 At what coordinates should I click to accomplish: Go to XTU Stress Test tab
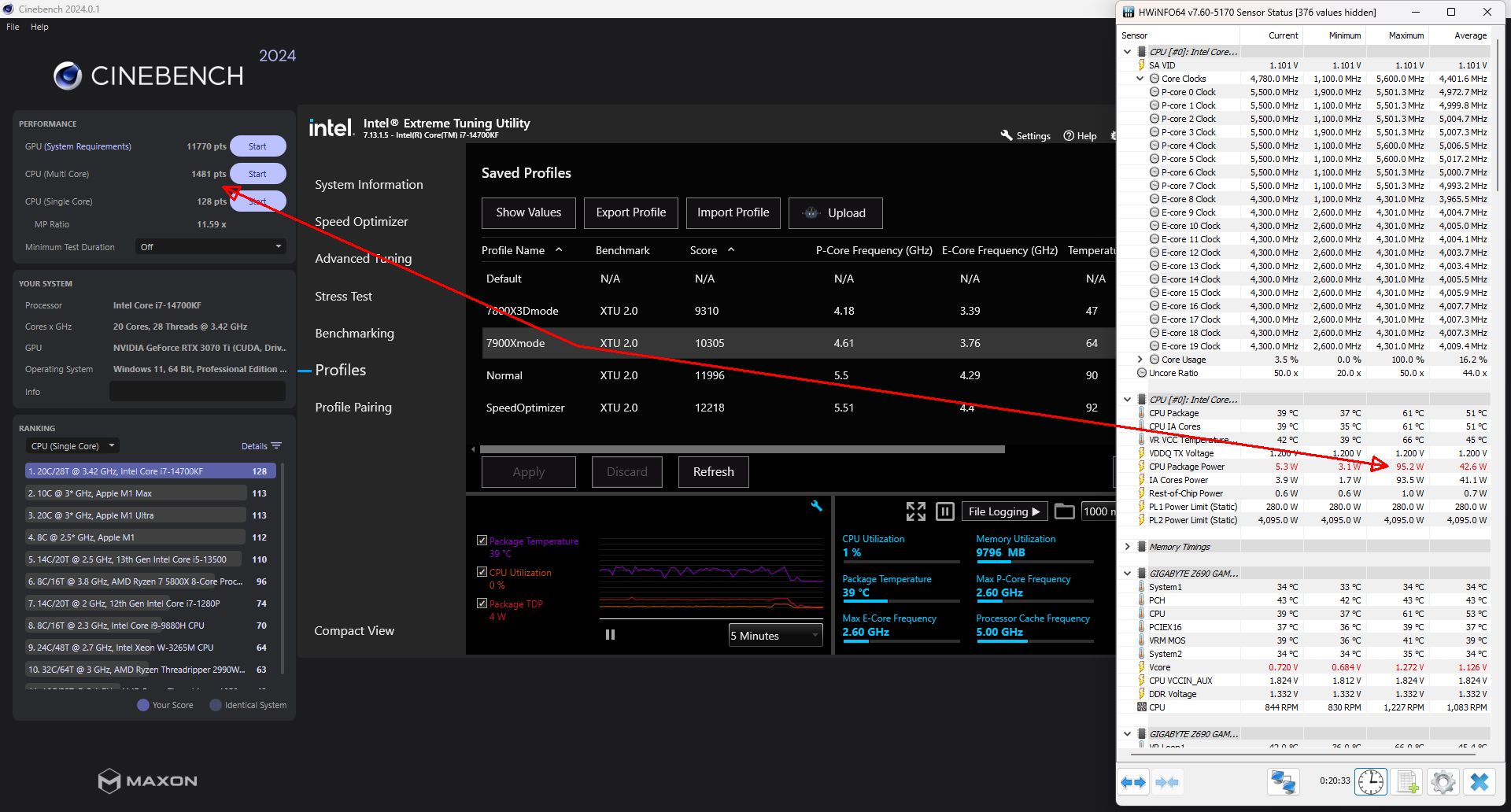point(343,297)
